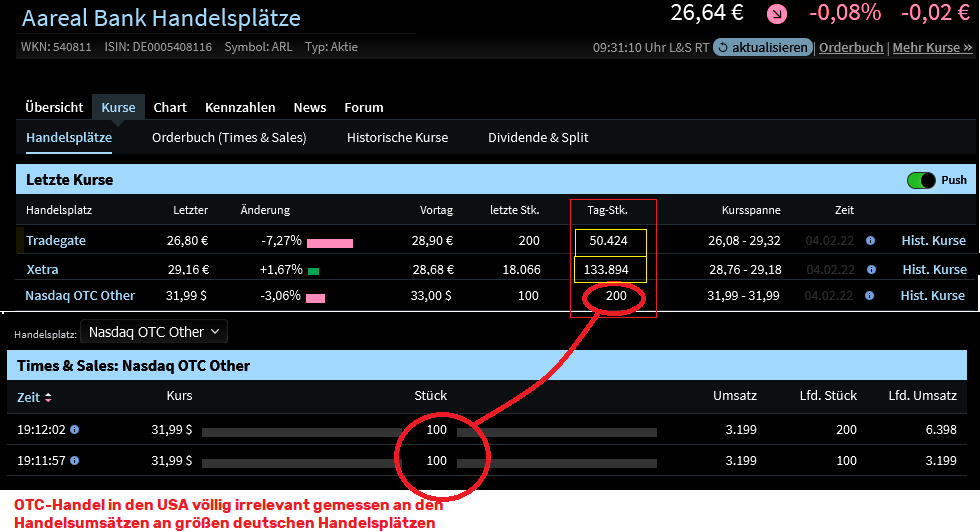The height and width of the screenshot is (532, 980).
Task: Click Nasdaq OTC Other's last price 31,99 $
Action: pos(186,296)
